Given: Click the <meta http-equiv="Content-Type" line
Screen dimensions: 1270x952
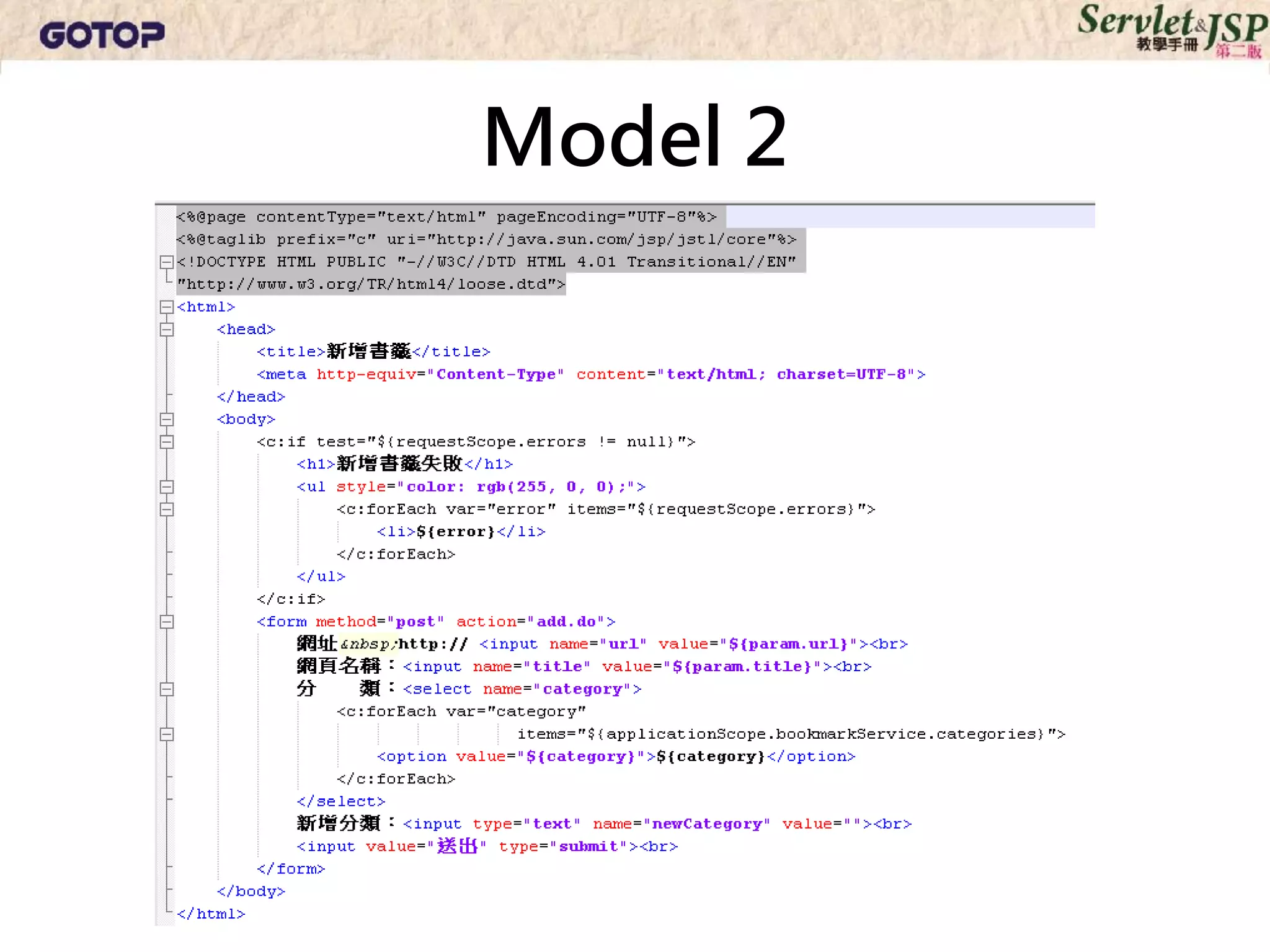Looking at the screenshot, I should pyautogui.click(x=591, y=374).
